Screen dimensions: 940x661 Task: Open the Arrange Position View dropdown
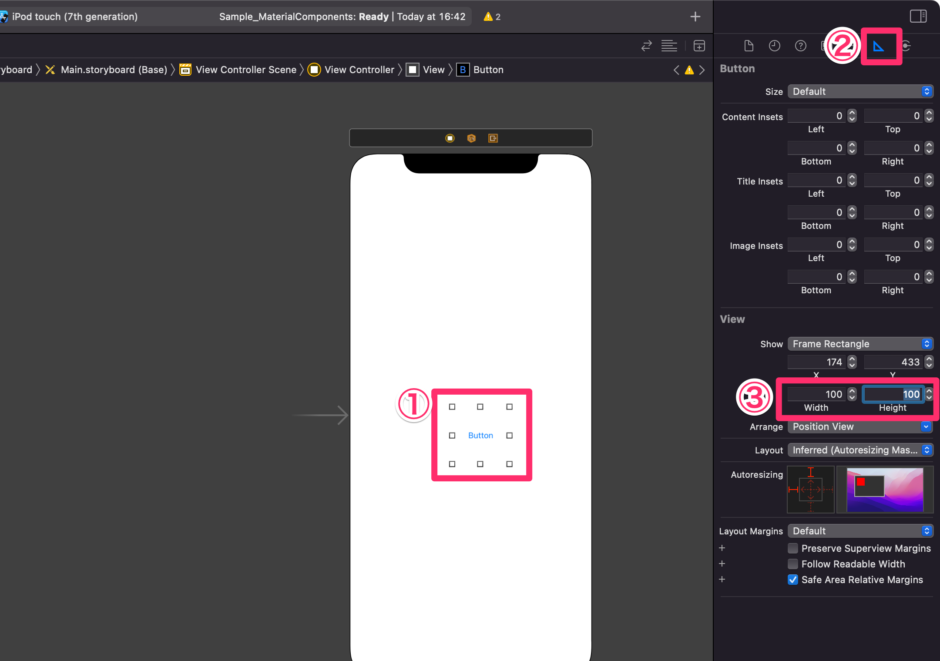point(860,426)
